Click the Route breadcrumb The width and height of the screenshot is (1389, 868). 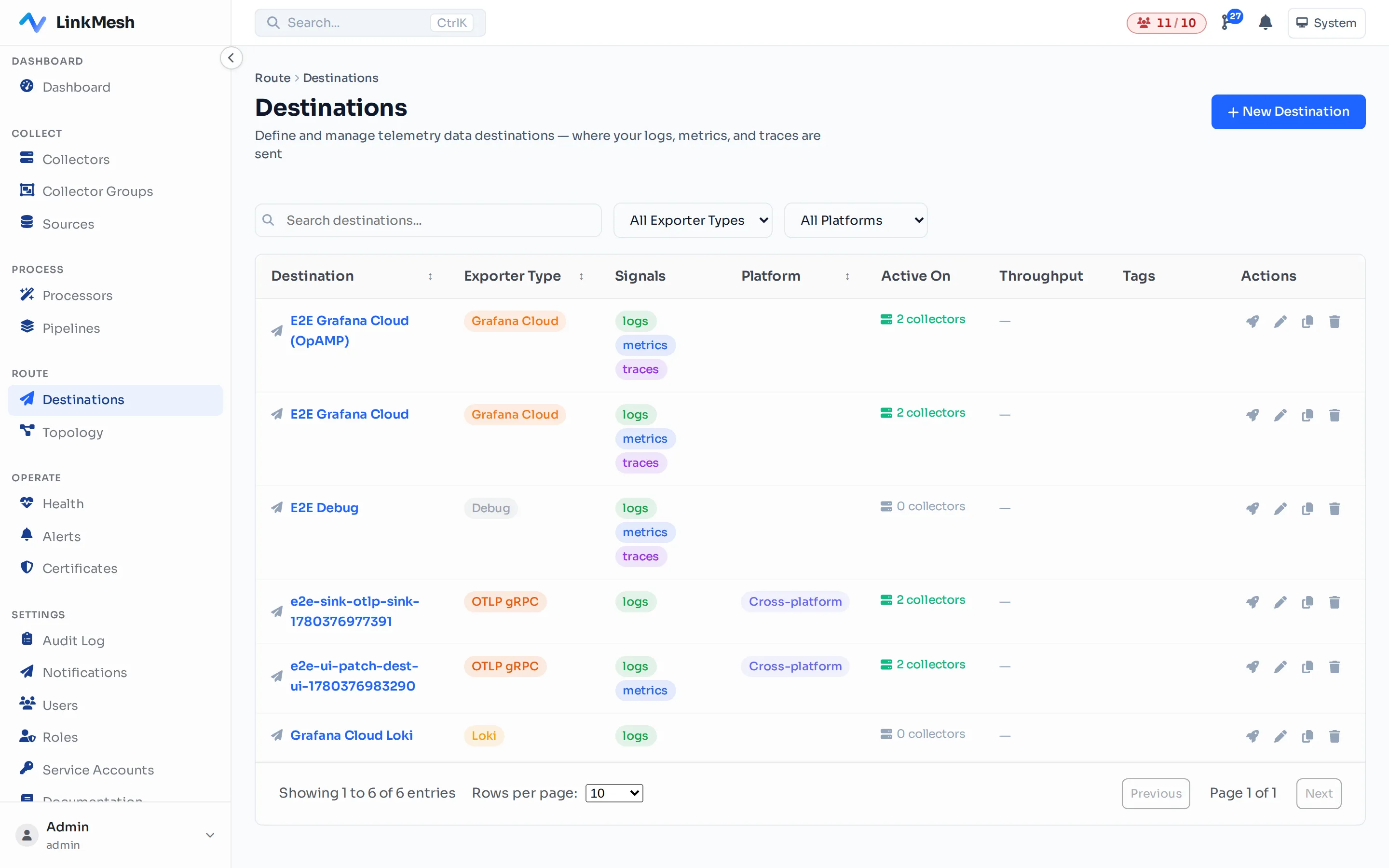pos(272,78)
